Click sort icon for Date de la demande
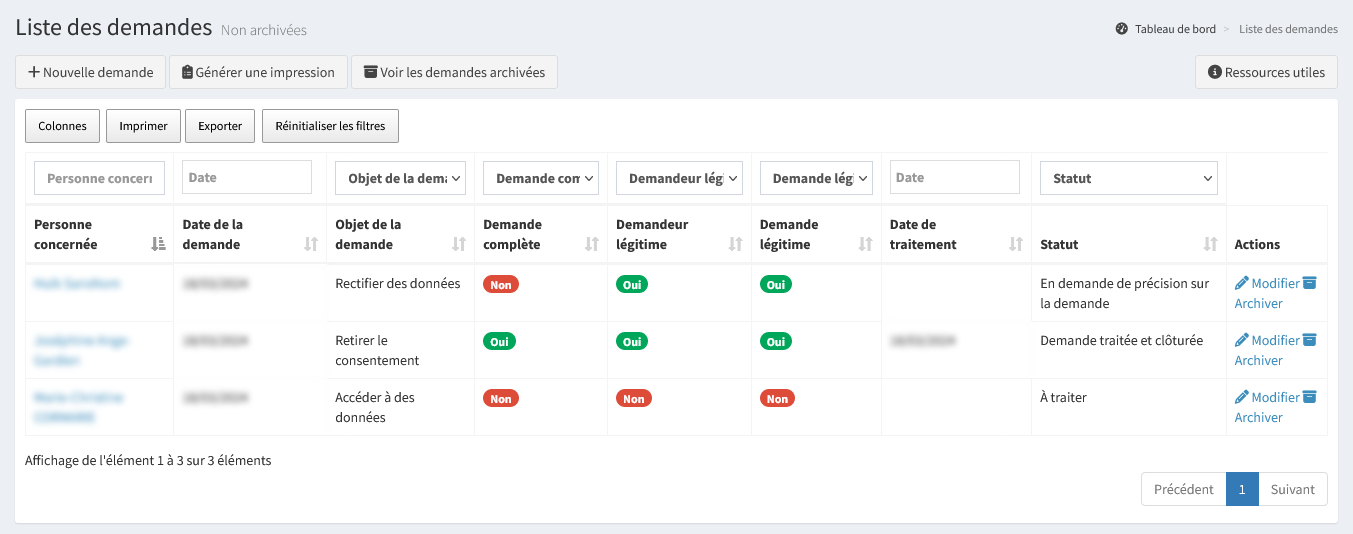1353x534 pixels. 310,244
